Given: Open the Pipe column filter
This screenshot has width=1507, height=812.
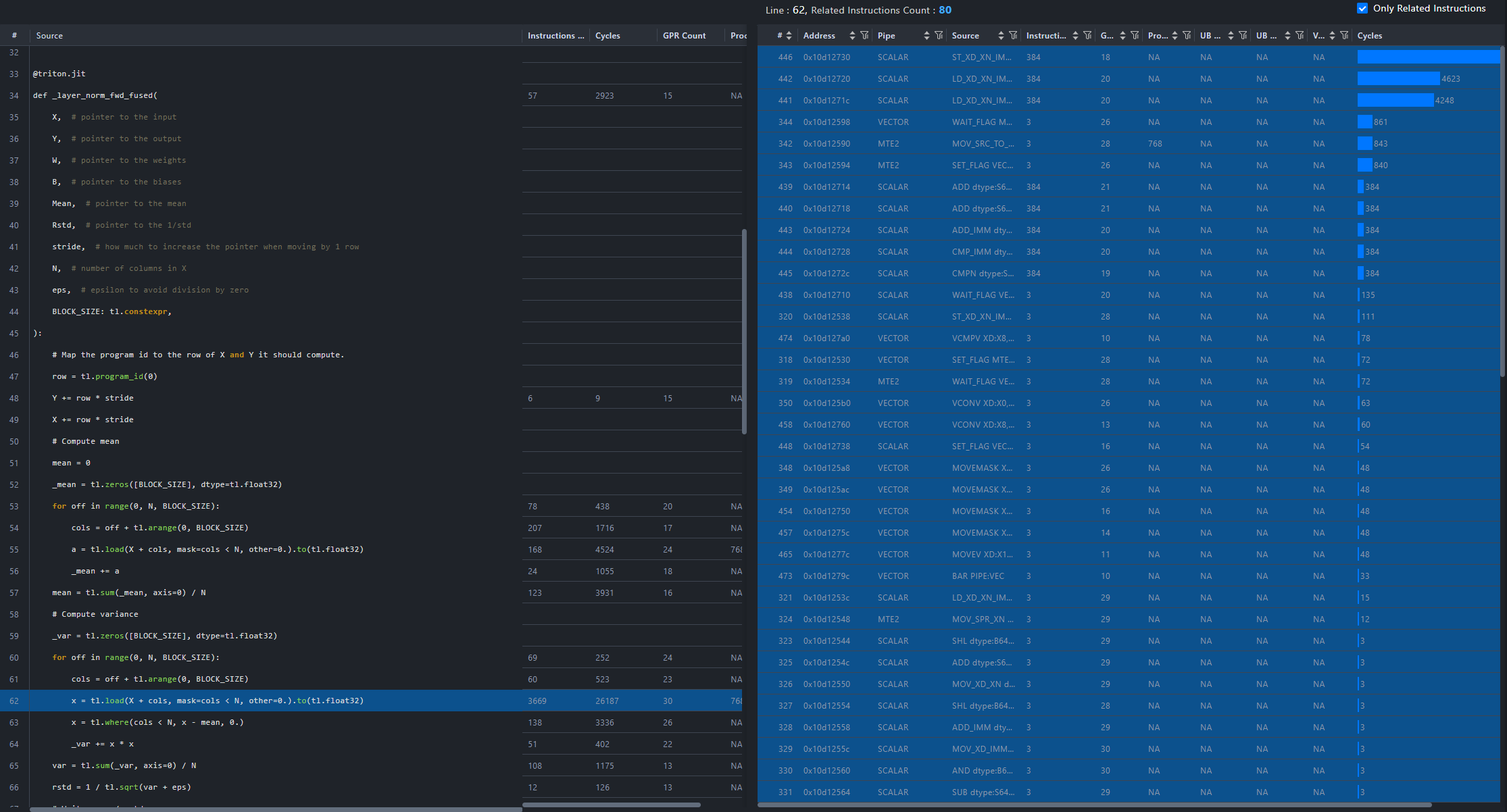Looking at the screenshot, I should (x=939, y=36).
